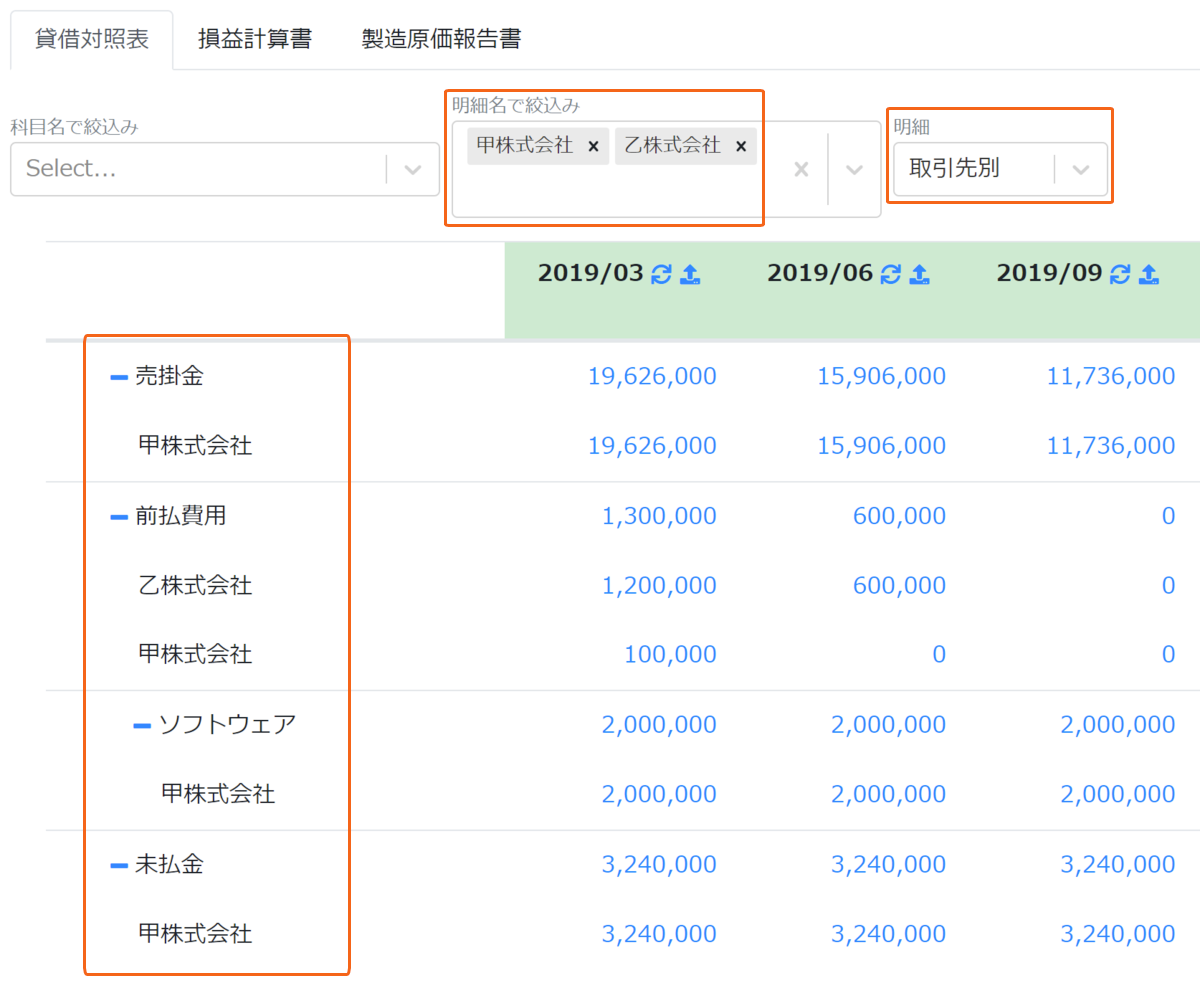Click the 2019/03 column header text
The image size is (1200, 983).
[x=591, y=274]
